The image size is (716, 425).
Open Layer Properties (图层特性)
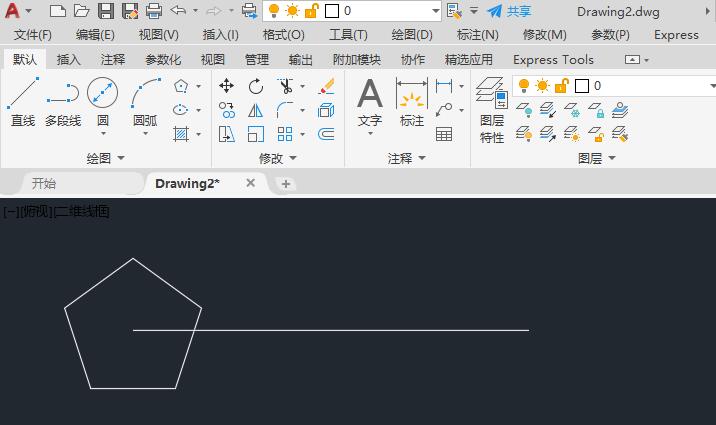pos(492,110)
